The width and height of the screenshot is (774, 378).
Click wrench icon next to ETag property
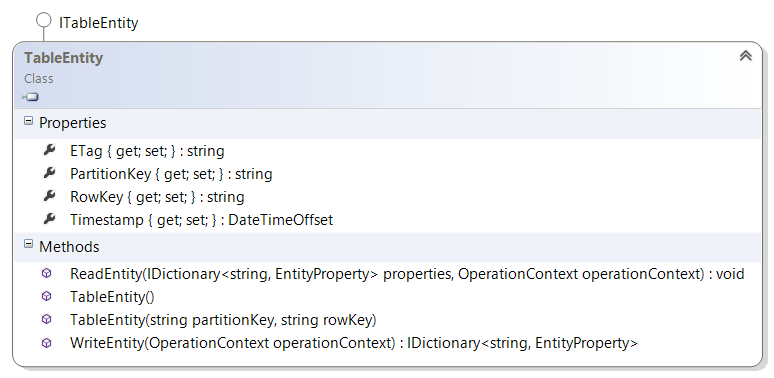coord(49,150)
